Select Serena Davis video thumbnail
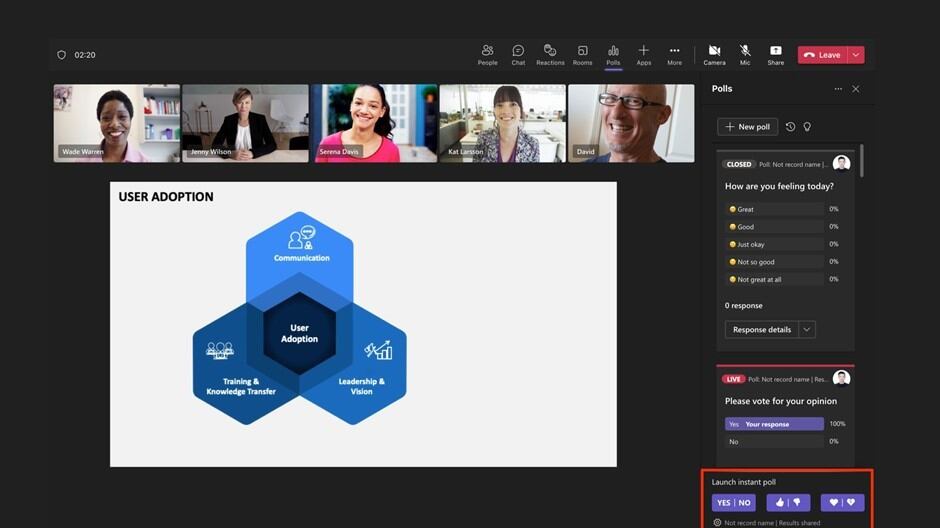Image resolution: width=940 pixels, height=528 pixels. click(374, 123)
